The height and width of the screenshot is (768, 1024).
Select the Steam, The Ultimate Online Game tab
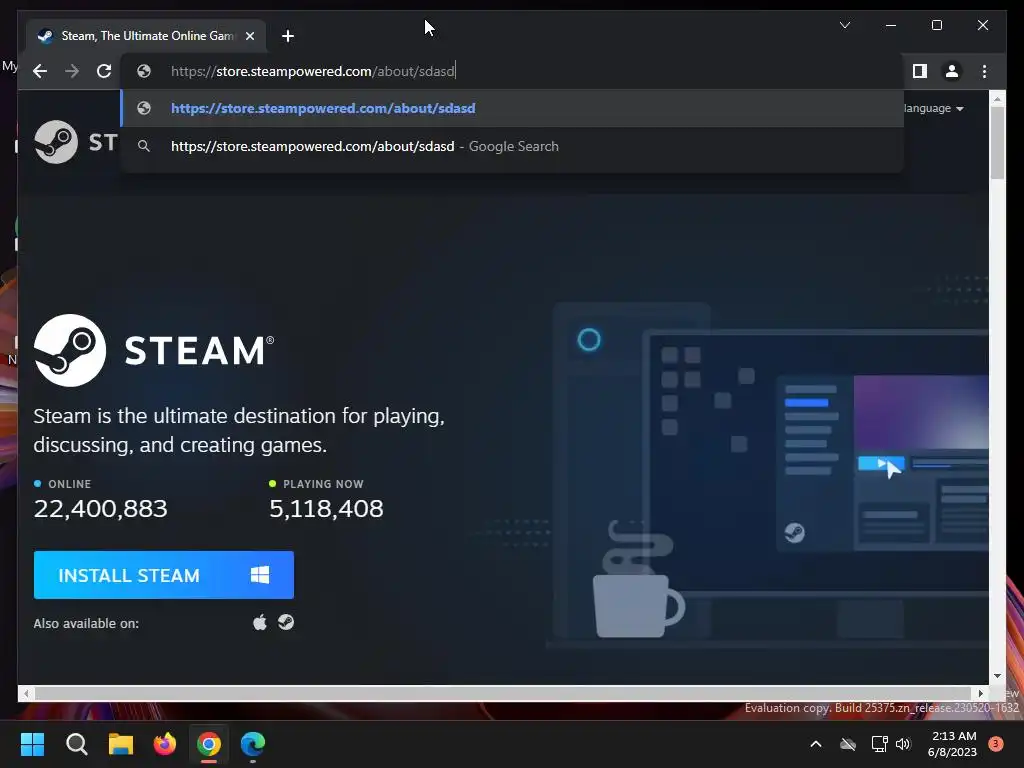(x=146, y=36)
